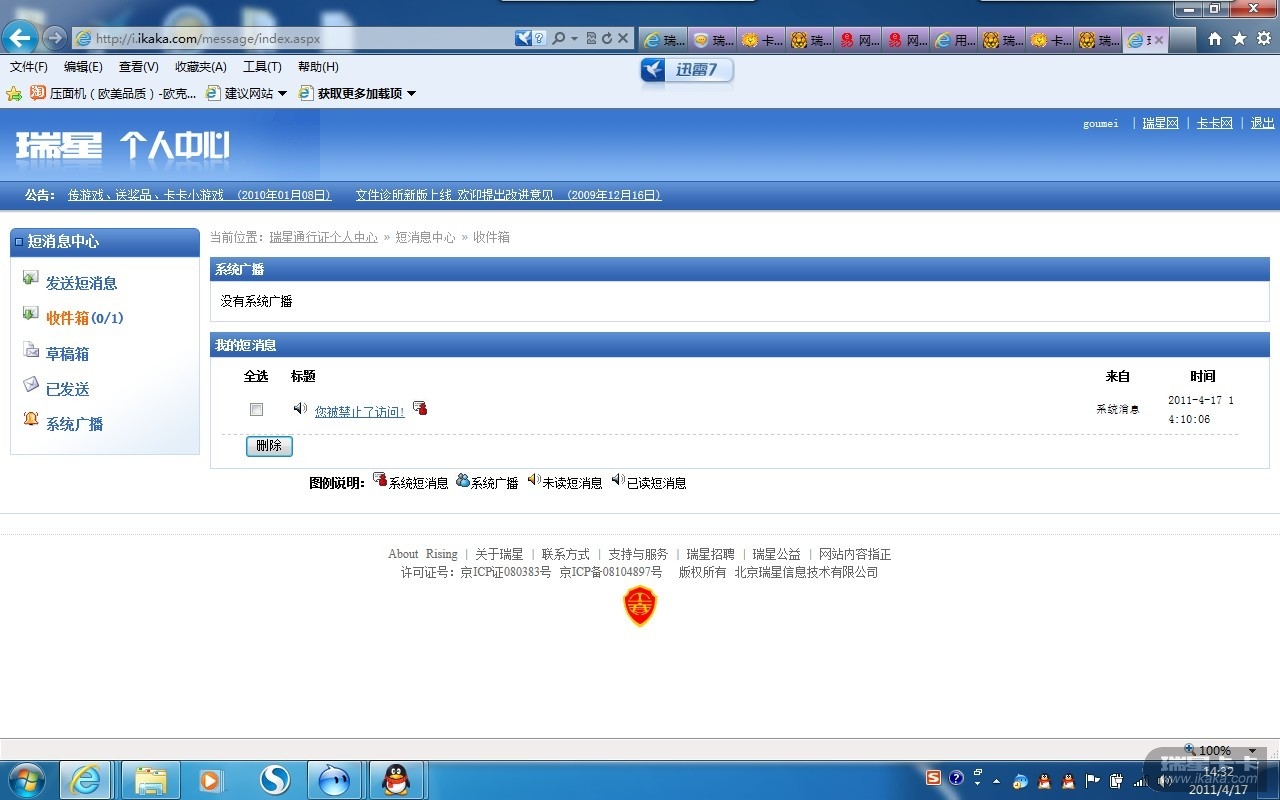Click the Stop loading X icon in address bar
Image resolution: width=1280 pixels, height=800 pixels.
pyautogui.click(x=623, y=38)
